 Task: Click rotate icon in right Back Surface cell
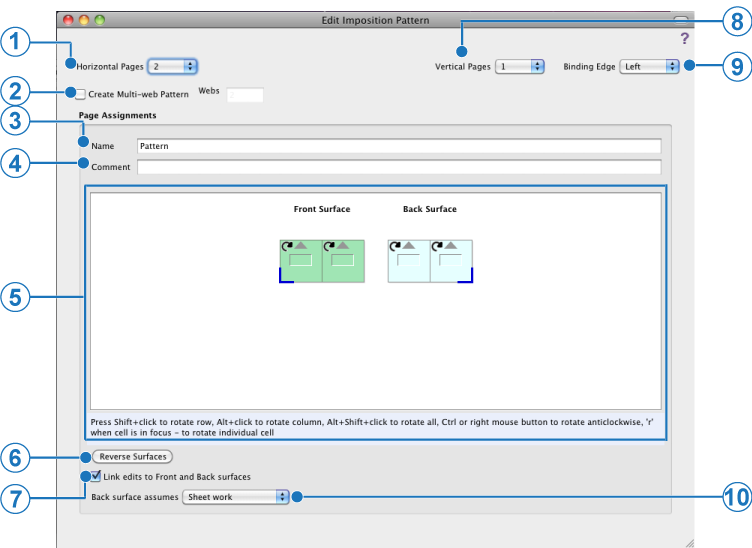pos(437,245)
